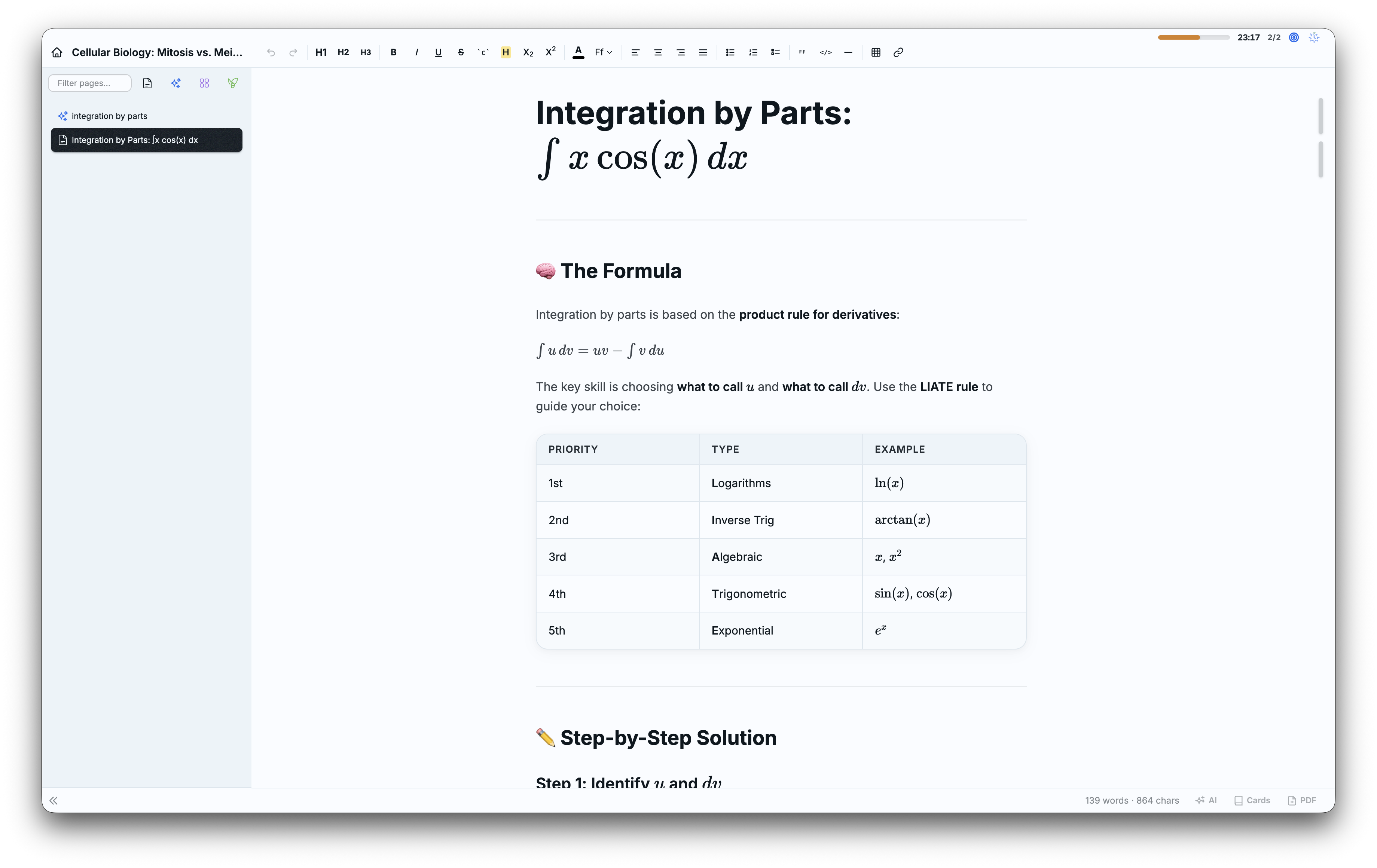This screenshot has height=868, width=1377.
Task: Toggle bold formatting
Action: click(x=393, y=52)
